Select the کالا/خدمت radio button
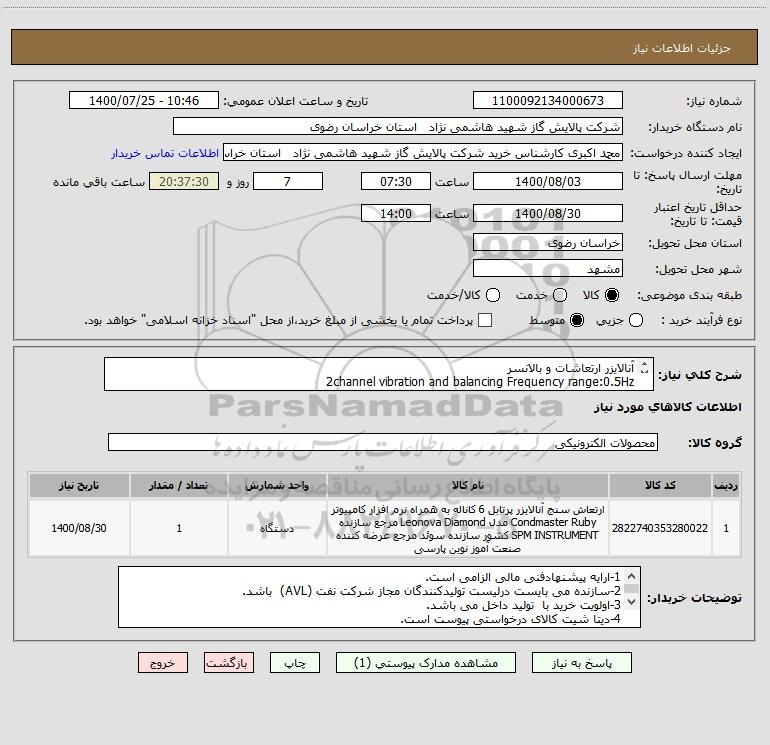Screen dimensions: 770x745 coord(493,295)
